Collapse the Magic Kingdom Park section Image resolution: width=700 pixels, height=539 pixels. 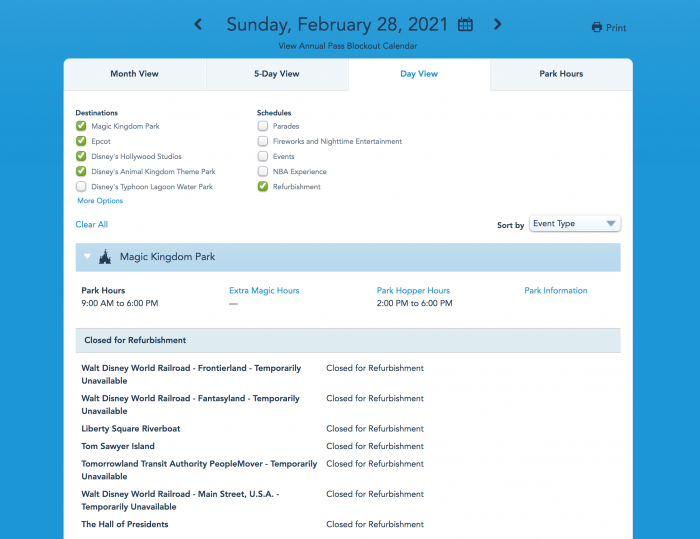click(x=88, y=256)
